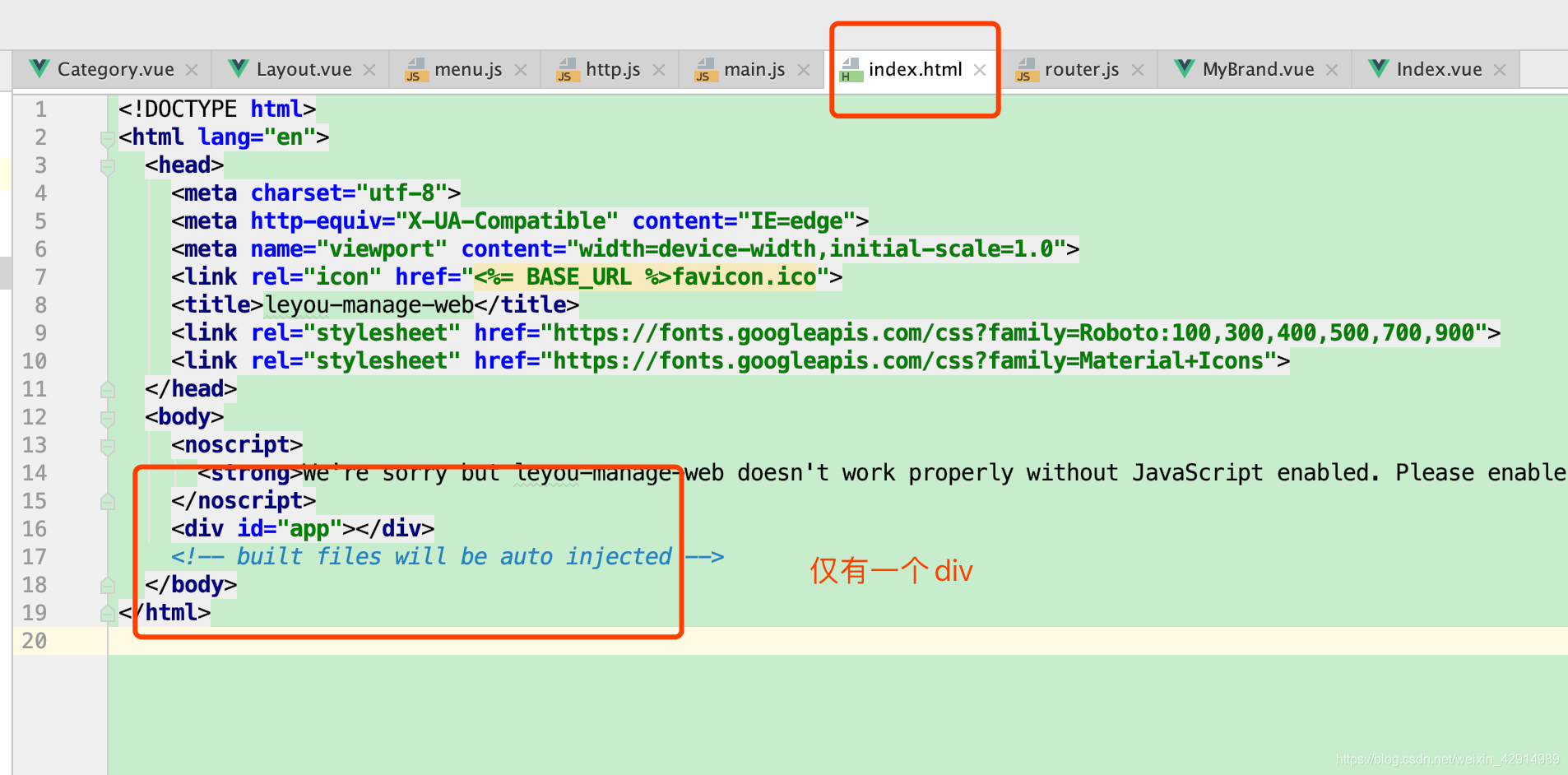
Task: Close the Category.vue tab
Action: (x=192, y=71)
